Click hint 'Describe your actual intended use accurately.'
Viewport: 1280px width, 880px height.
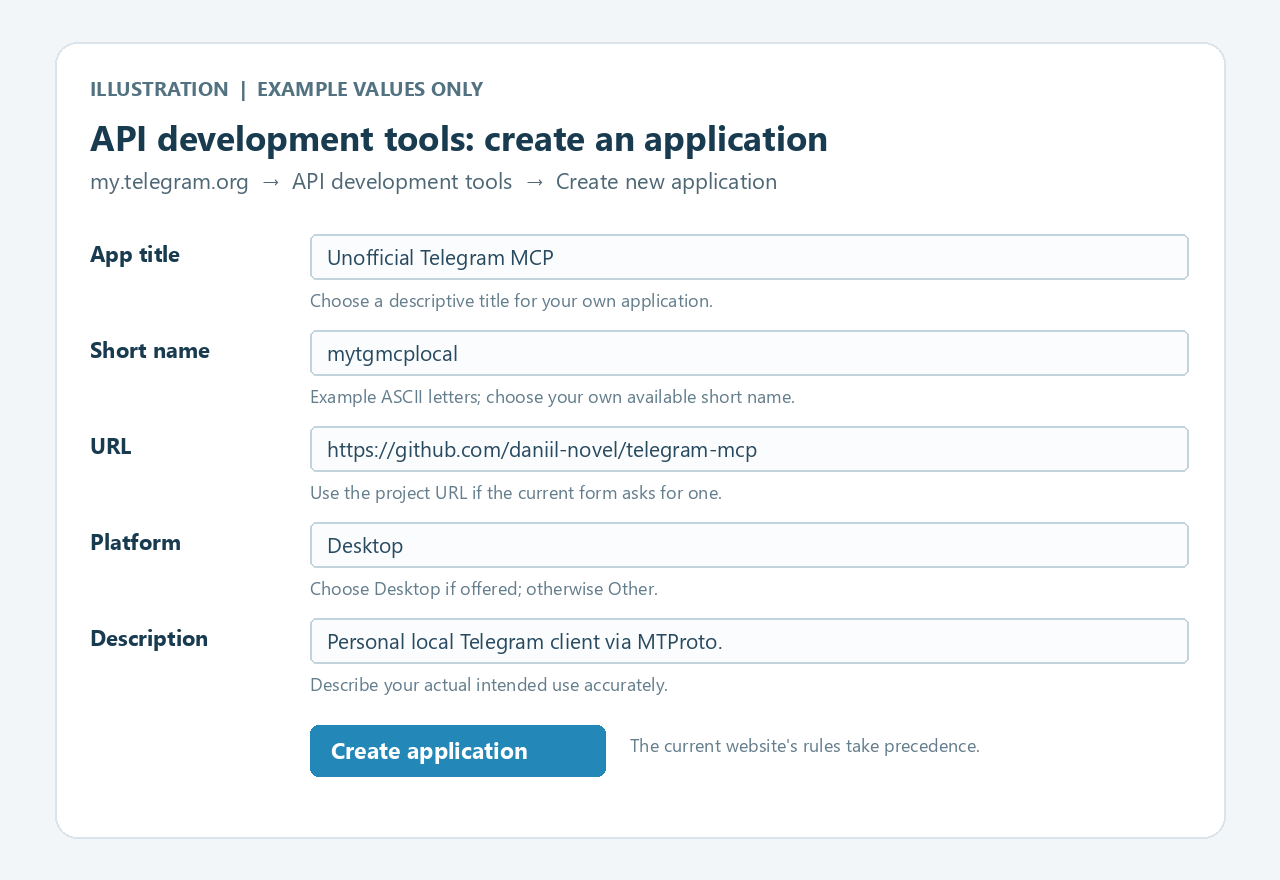[489, 685]
